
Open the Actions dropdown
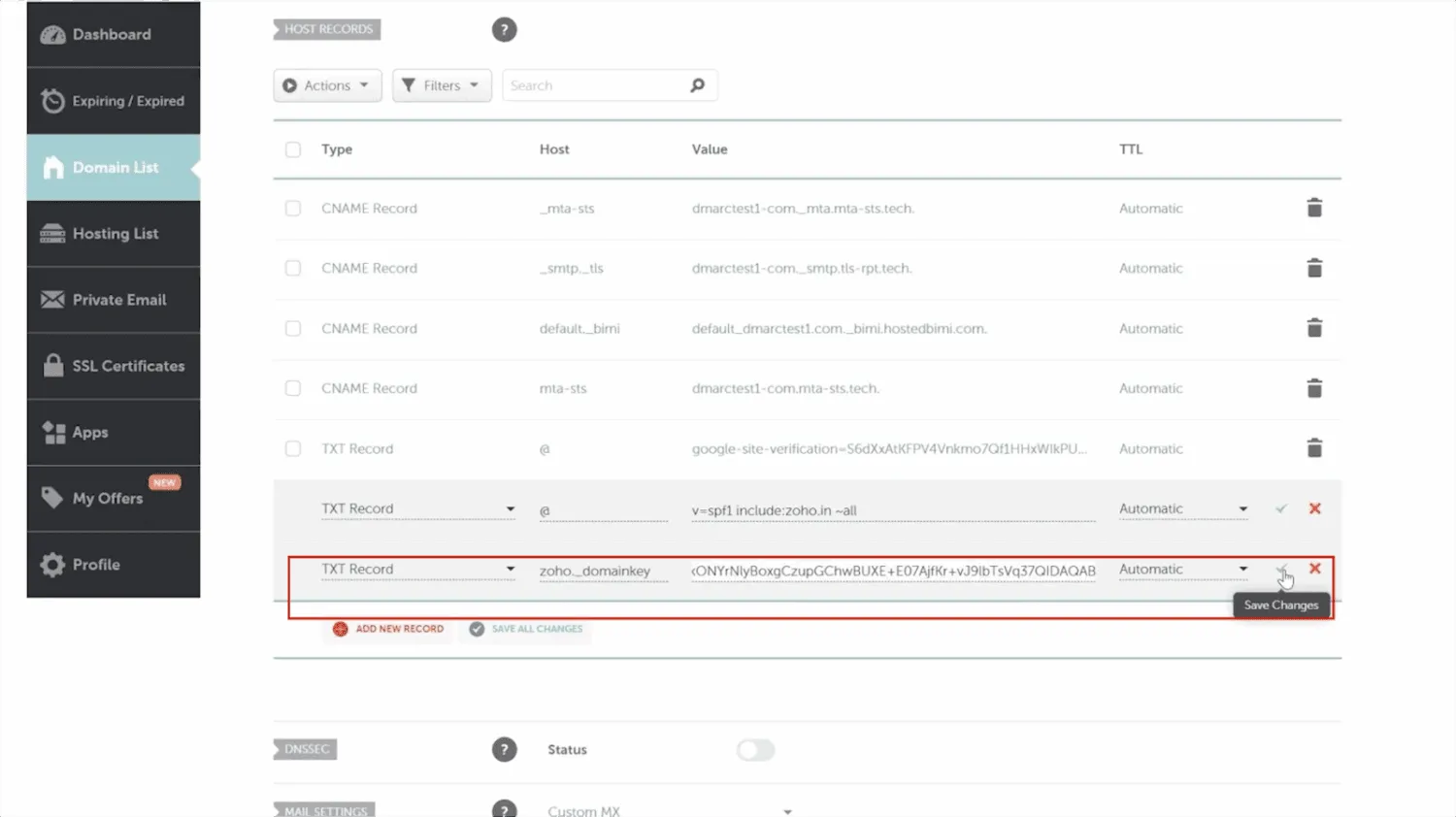coord(327,85)
